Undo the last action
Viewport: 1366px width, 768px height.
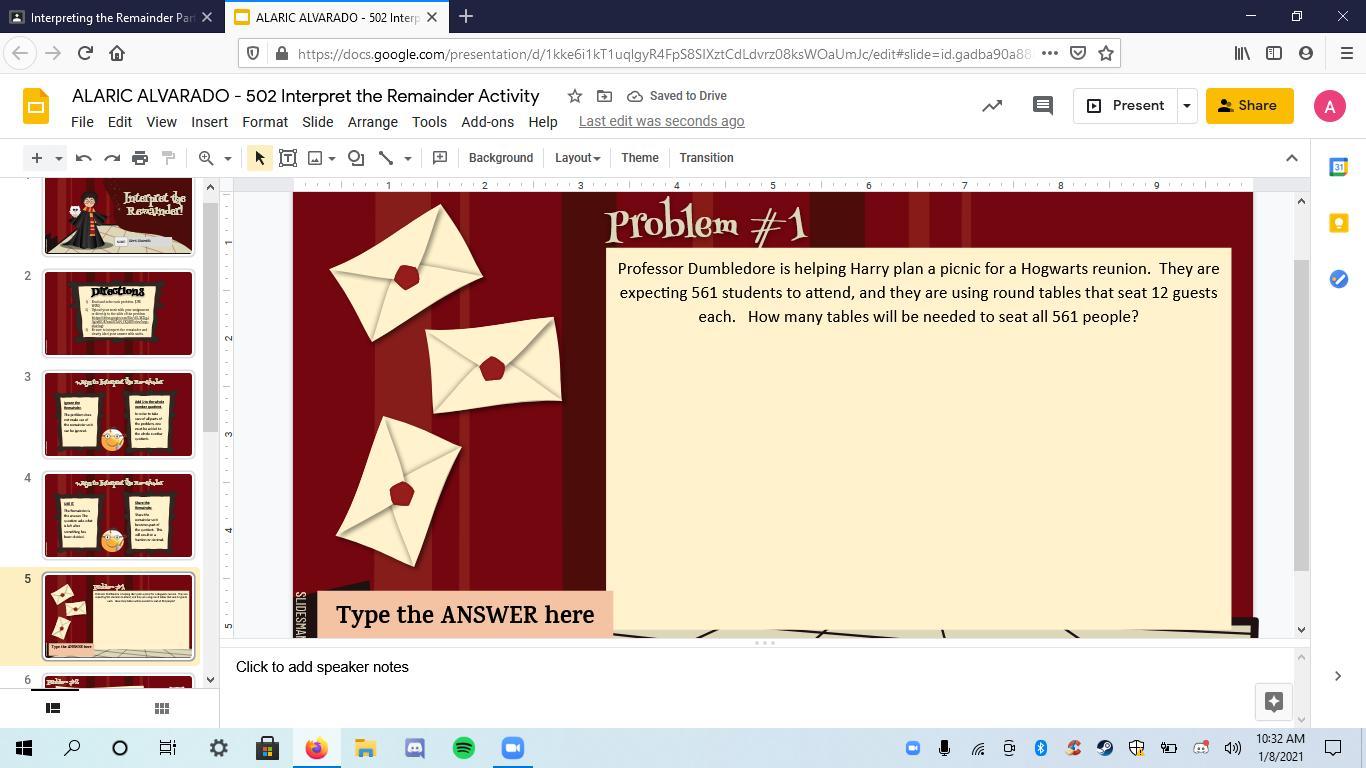[x=84, y=158]
